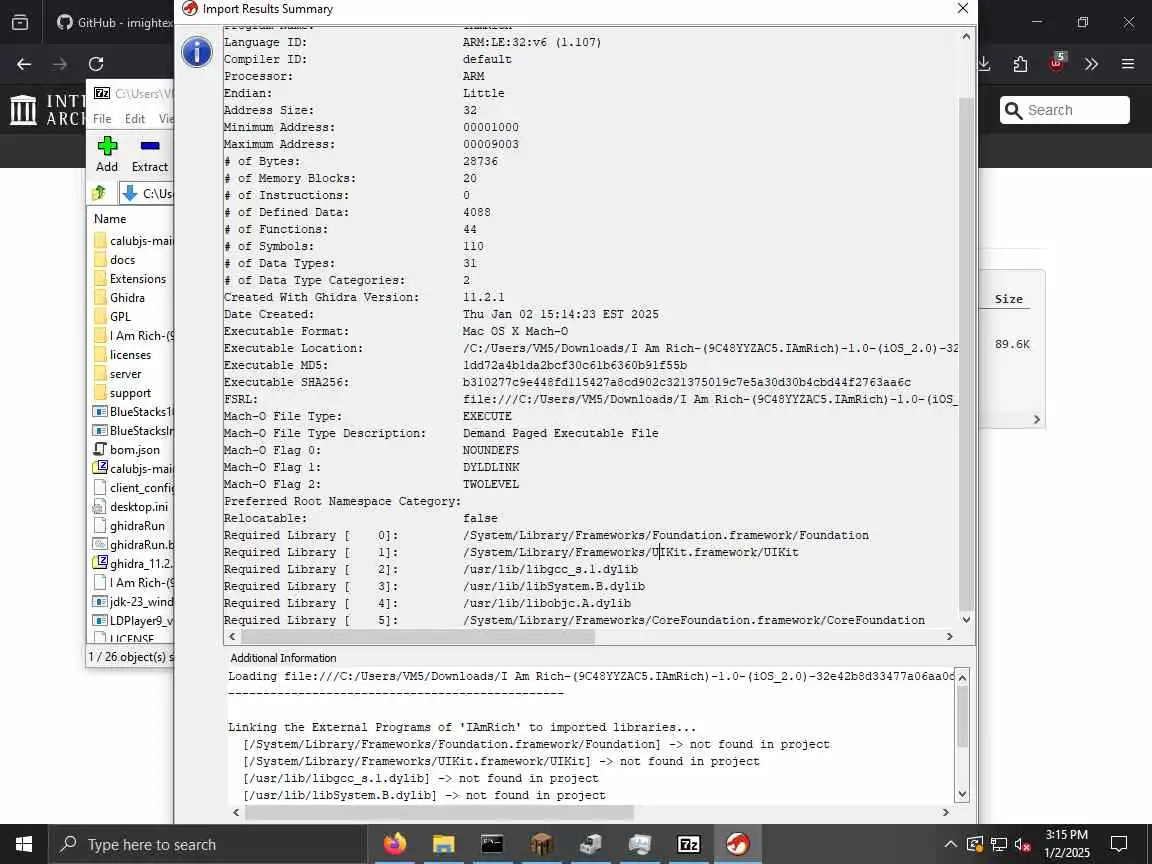Select the Ghidra folder in 7-Zip

(126, 298)
